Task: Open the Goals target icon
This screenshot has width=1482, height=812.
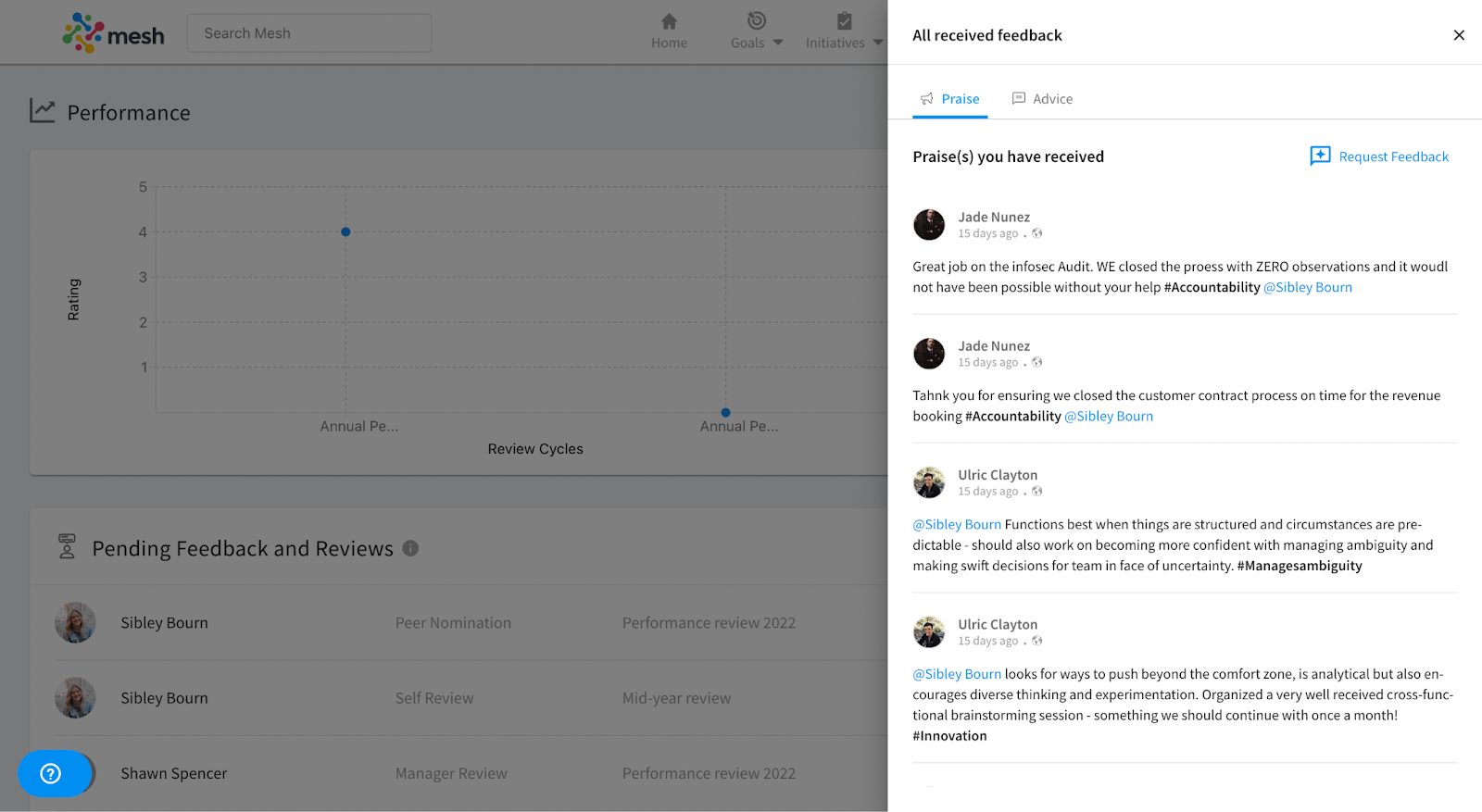Action: (x=757, y=20)
